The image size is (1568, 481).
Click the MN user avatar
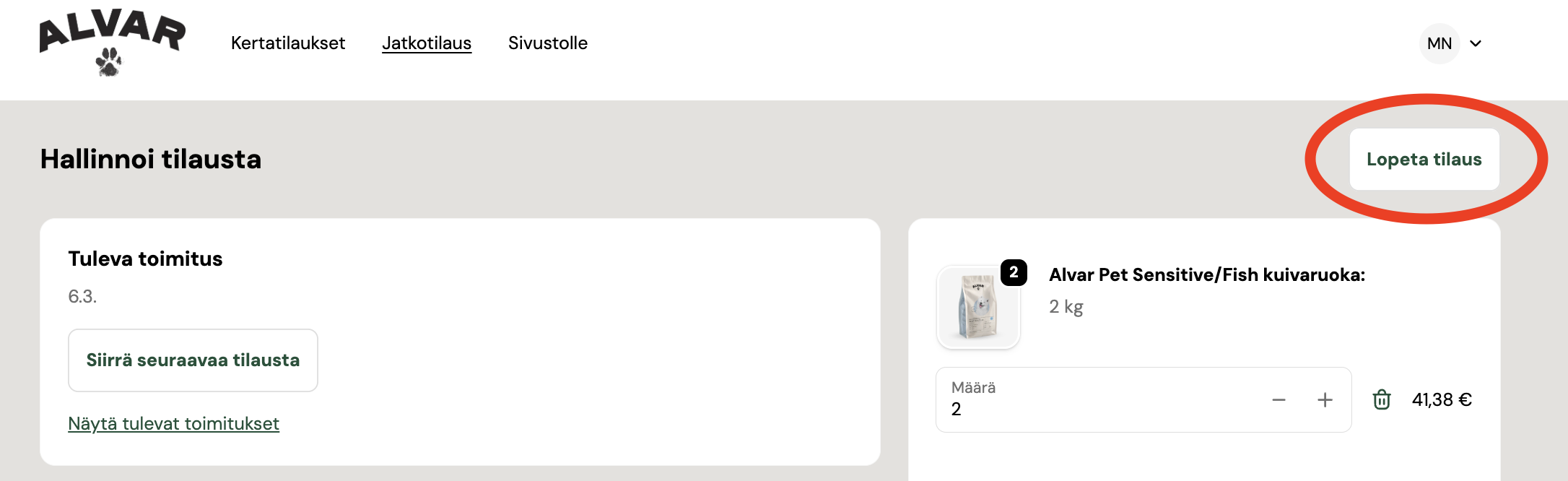(1439, 43)
